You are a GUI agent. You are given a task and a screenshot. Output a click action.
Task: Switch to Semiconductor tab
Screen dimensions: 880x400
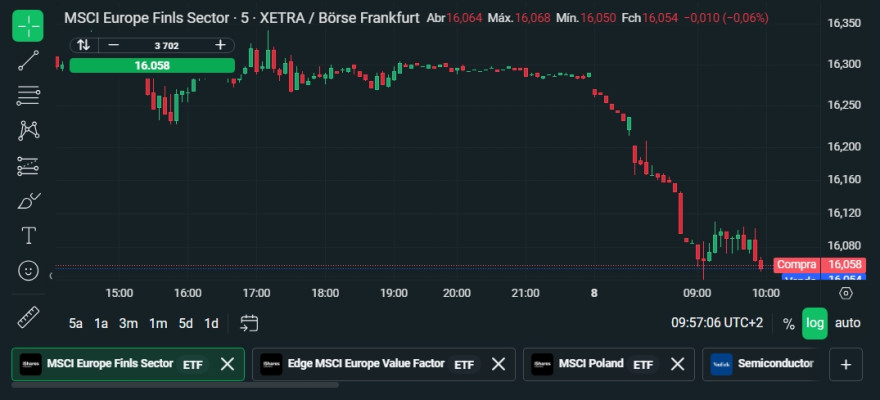(x=762, y=364)
